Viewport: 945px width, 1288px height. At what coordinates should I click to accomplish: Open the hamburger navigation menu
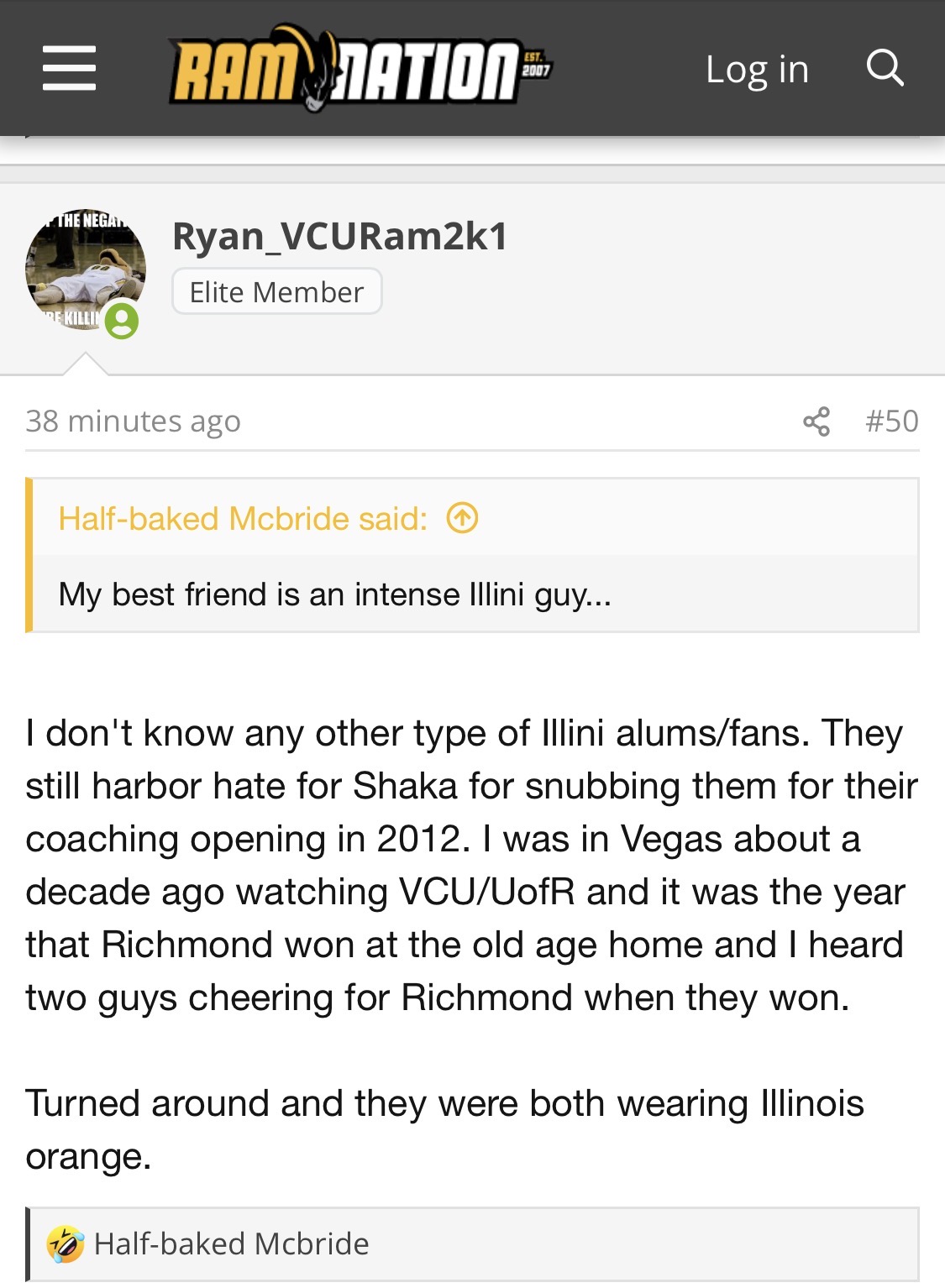pos(69,68)
